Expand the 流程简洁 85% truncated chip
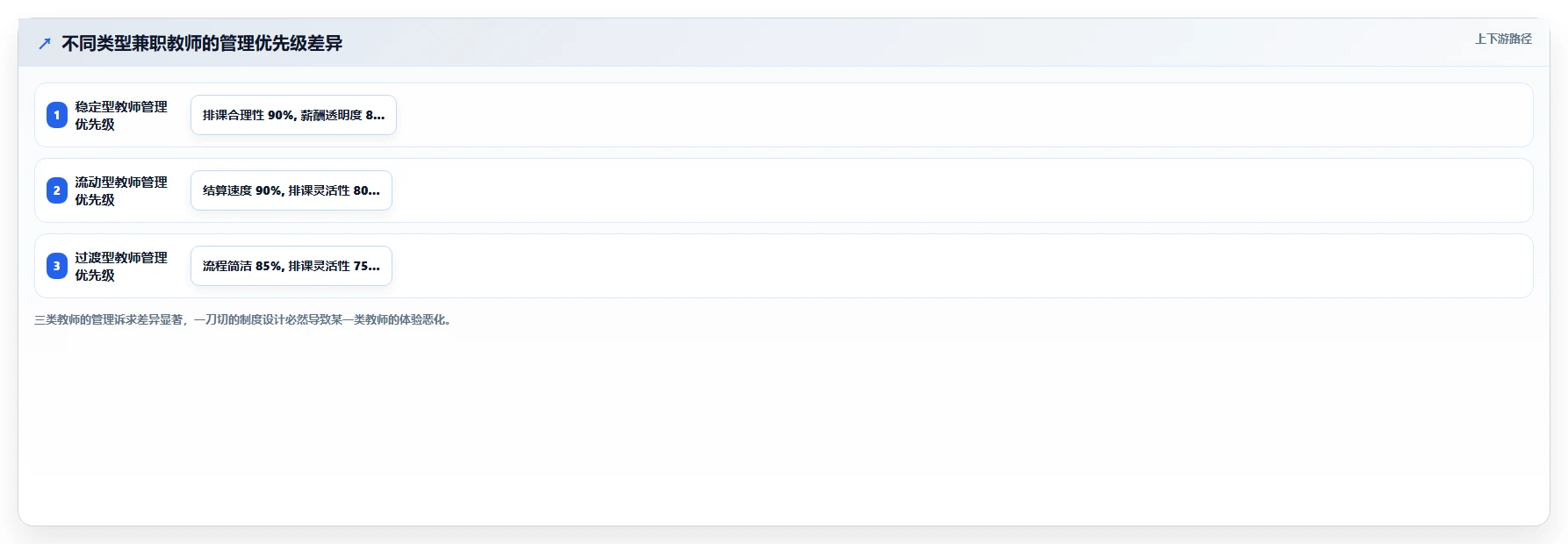 tap(291, 266)
